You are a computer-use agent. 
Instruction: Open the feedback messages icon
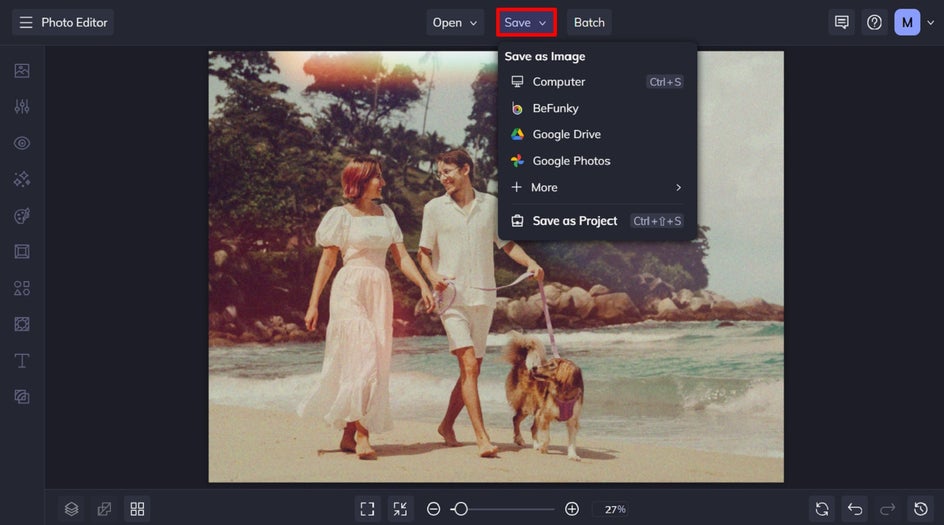tap(842, 22)
